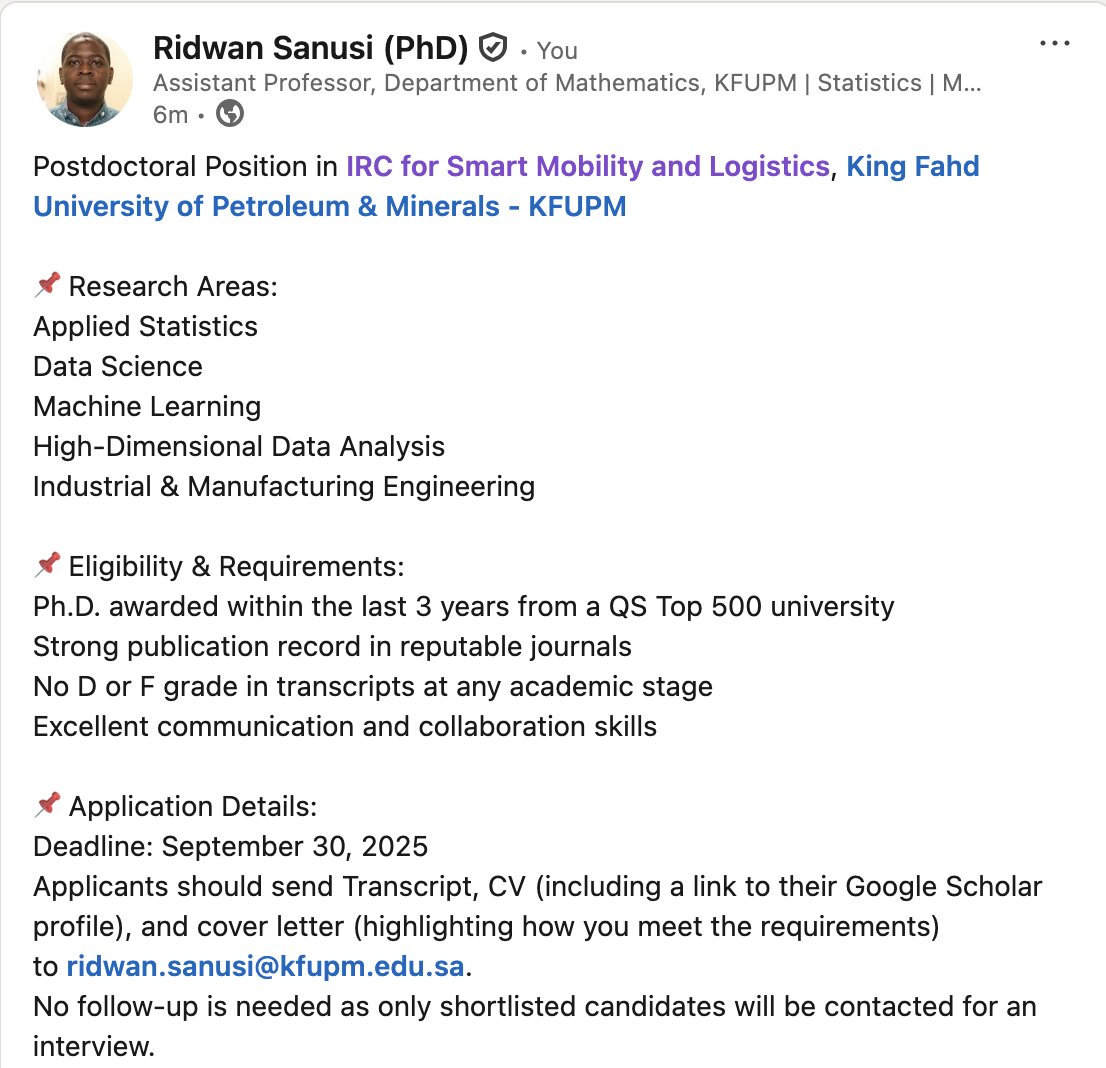This screenshot has width=1106, height=1068.
Task: Open Ridwan Sanusi's profile photo
Action: coord(84,80)
